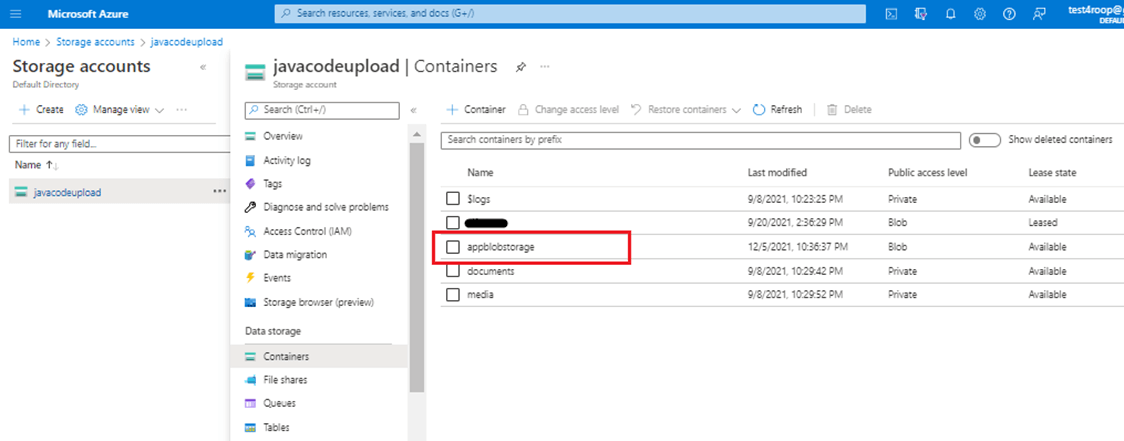Select the $logs container checkbox

453,199
